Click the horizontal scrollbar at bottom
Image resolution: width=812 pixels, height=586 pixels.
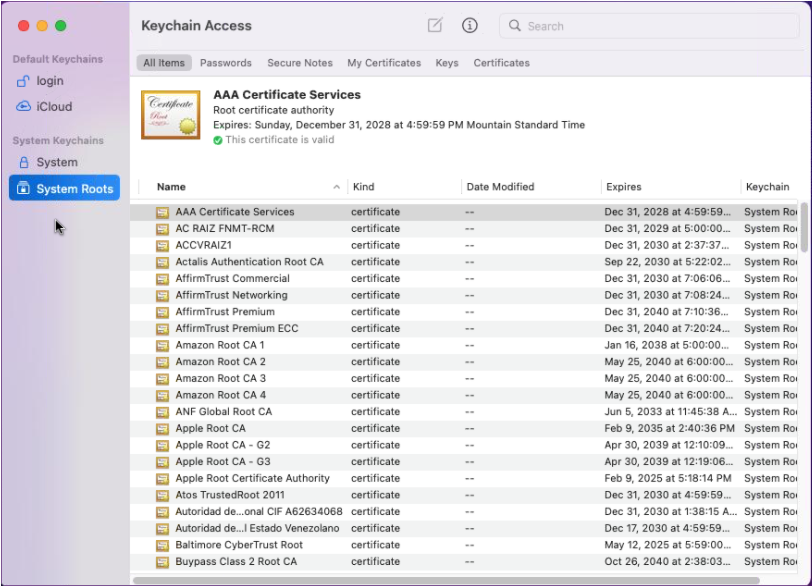click(x=446, y=580)
